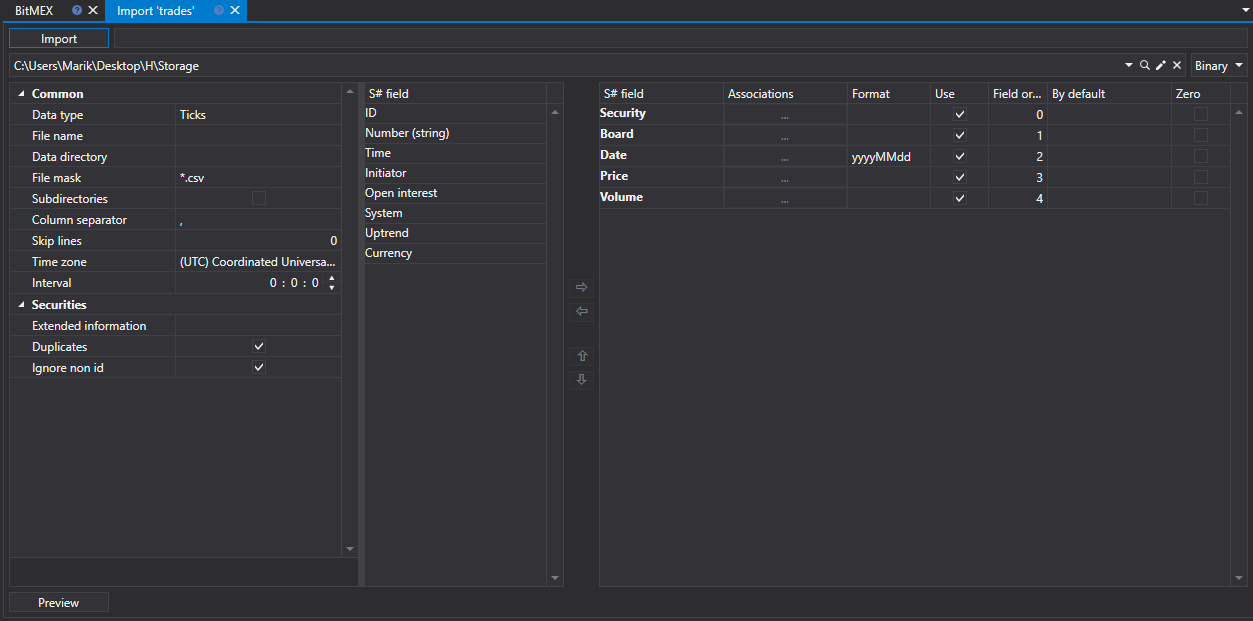Open help for the BitMEX tab
This screenshot has height=621, width=1253.
pos(77,10)
